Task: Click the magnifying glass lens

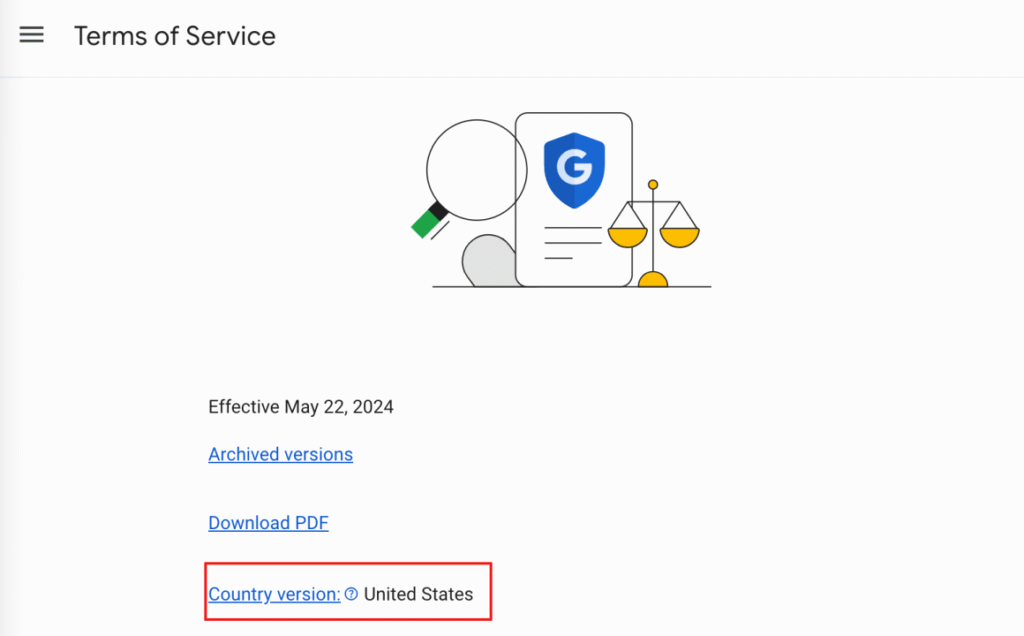Action: tap(475, 170)
